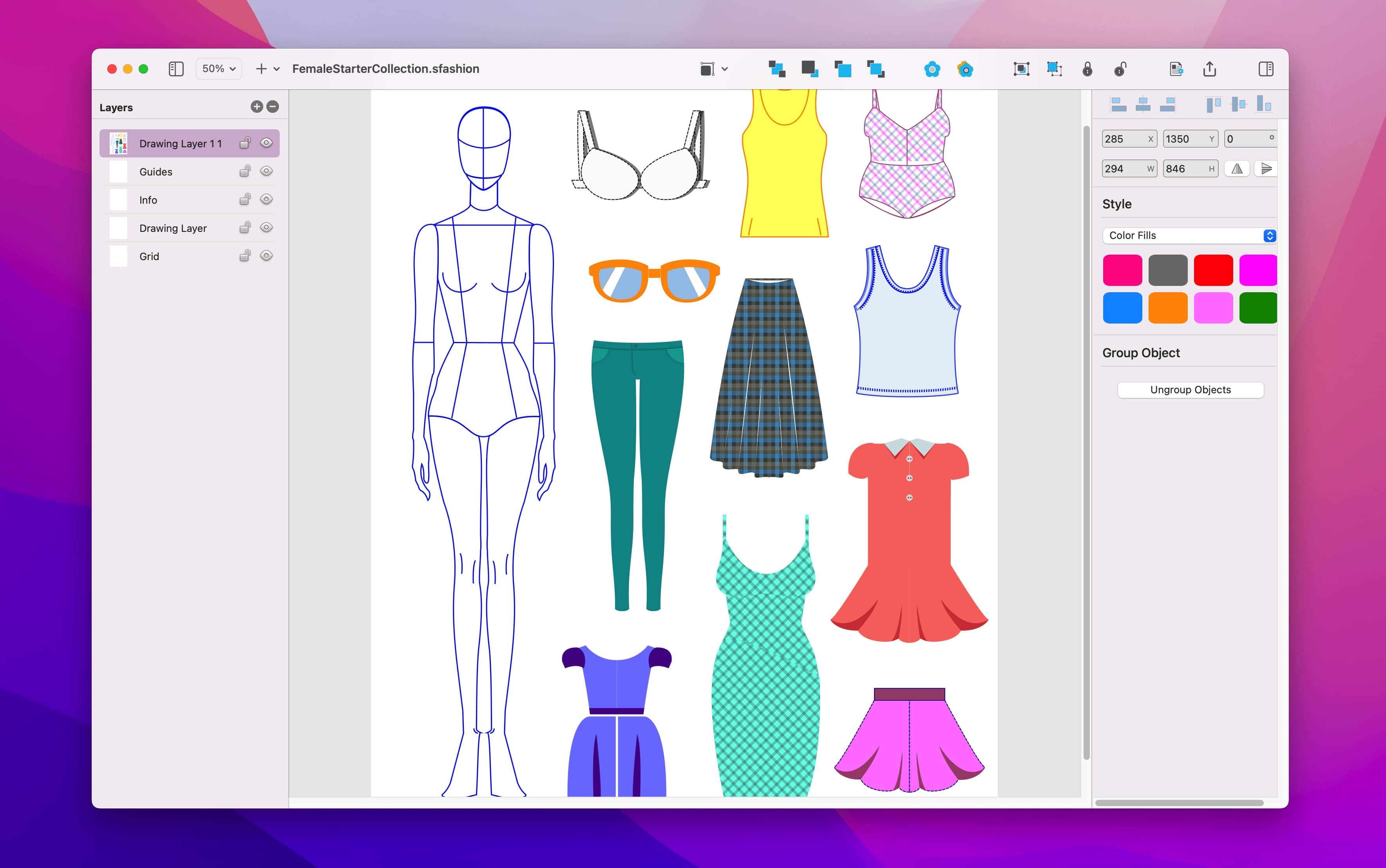The height and width of the screenshot is (868, 1386).
Task: Hide the Grid layer with eye icon
Action: coord(266,255)
